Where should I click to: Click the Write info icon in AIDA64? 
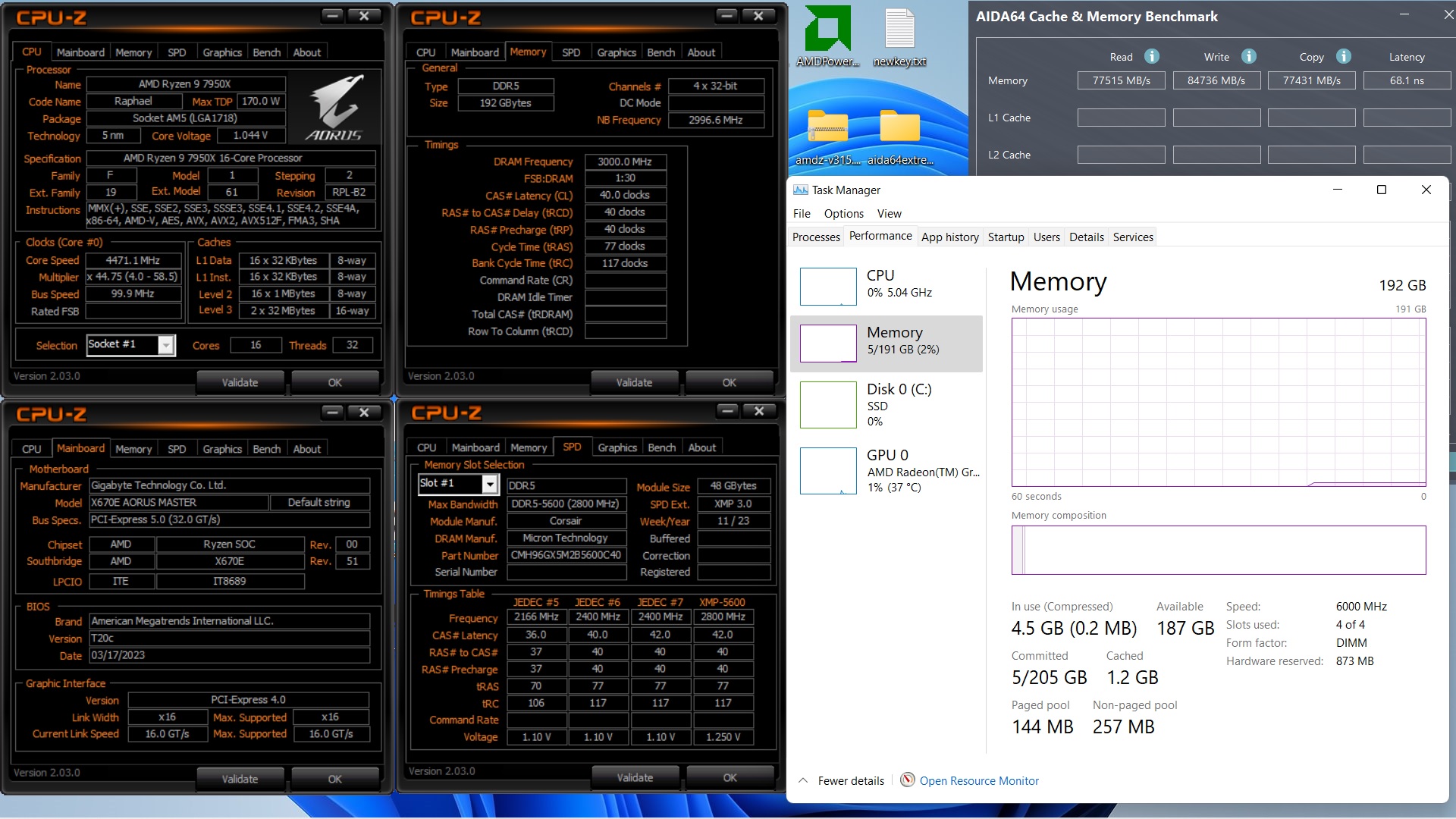[x=1248, y=56]
